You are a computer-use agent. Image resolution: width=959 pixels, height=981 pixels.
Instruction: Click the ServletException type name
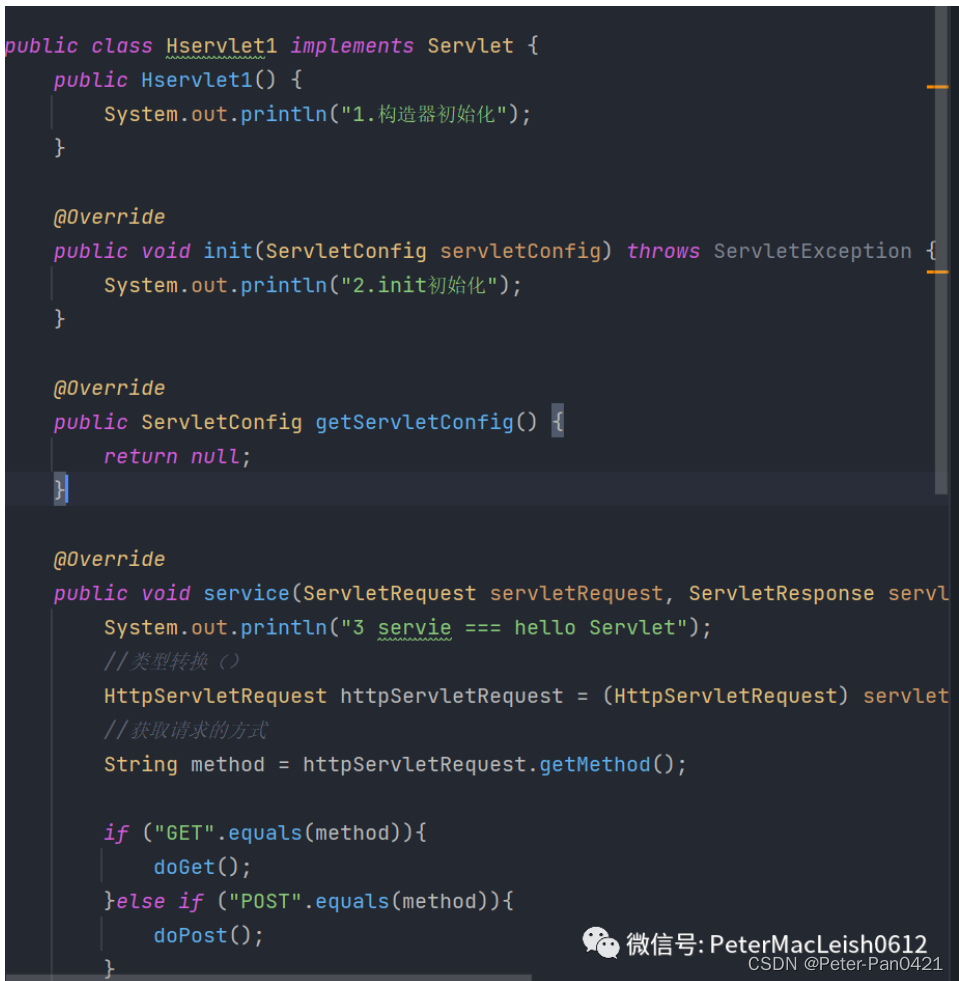point(813,251)
